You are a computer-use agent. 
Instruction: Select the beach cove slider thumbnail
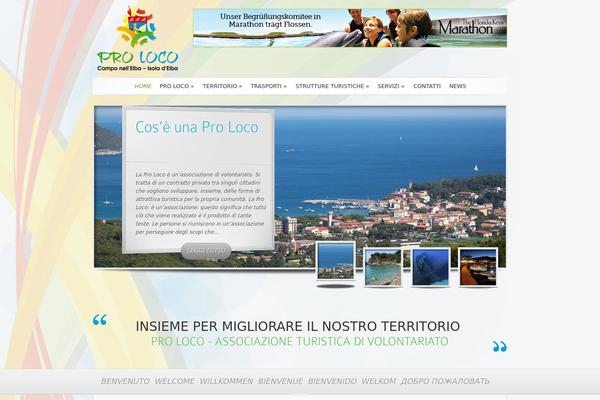pyautogui.click(x=383, y=267)
